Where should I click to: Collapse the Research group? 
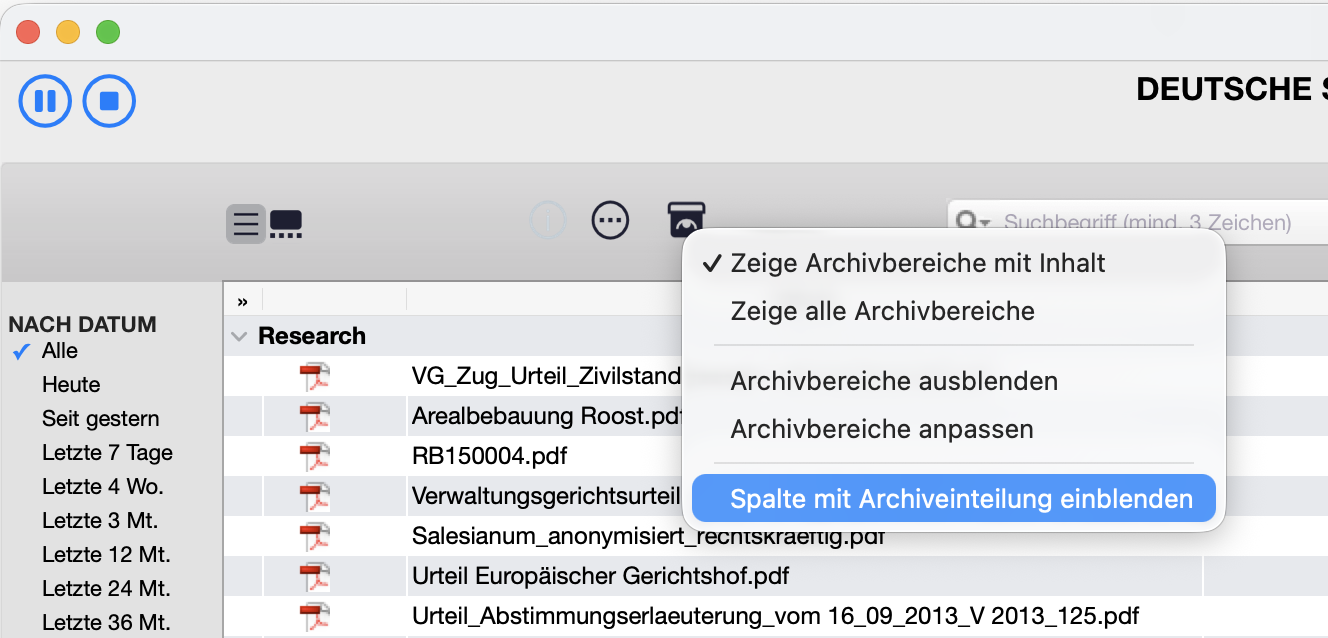pyautogui.click(x=239, y=337)
